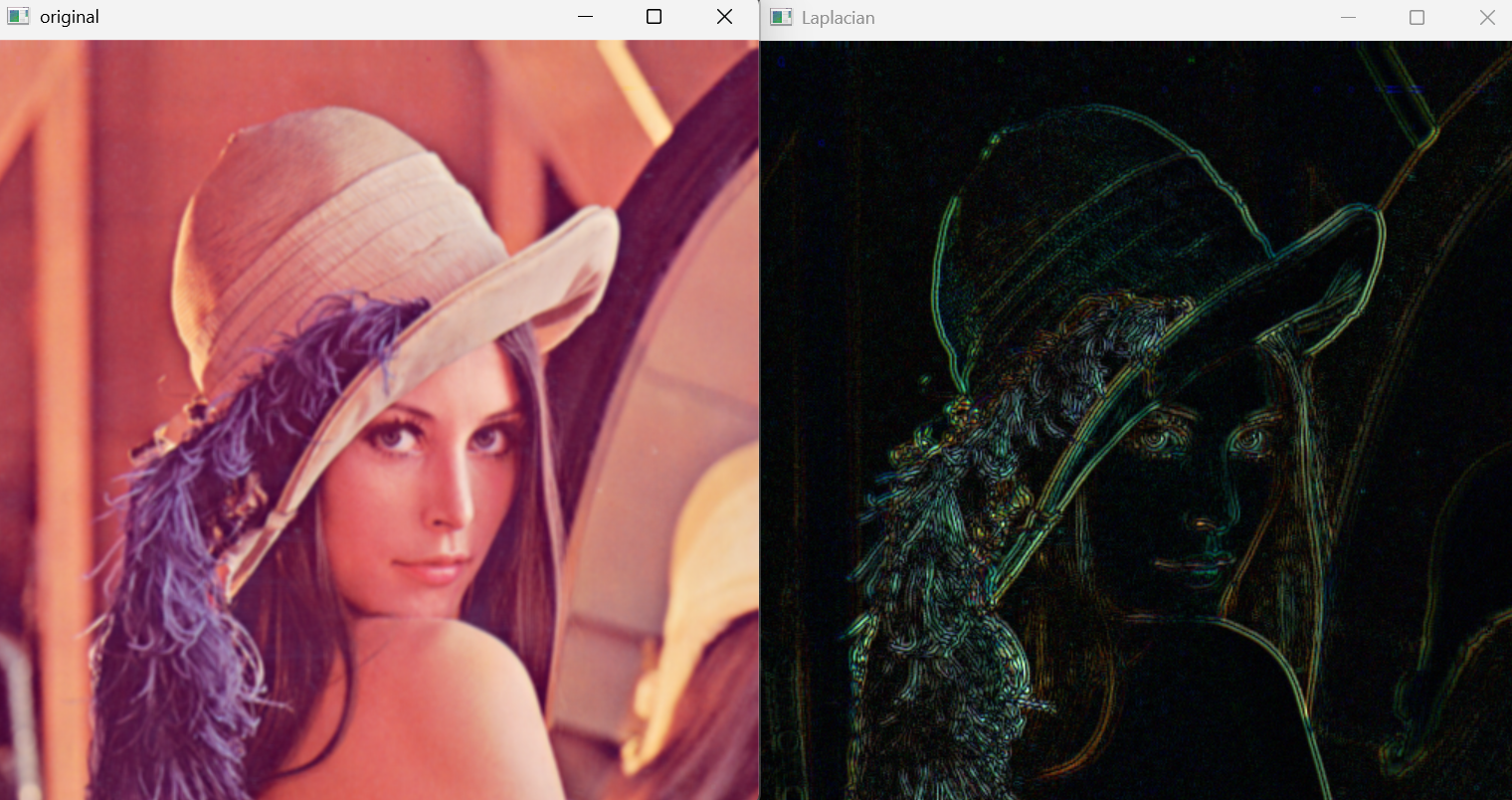Close the original window

pyautogui.click(x=724, y=17)
